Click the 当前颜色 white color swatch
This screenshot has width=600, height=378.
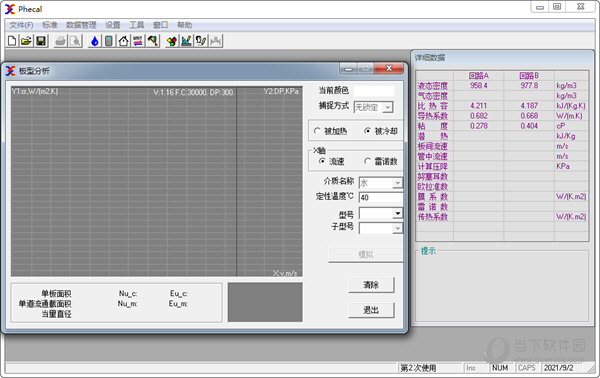(x=374, y=91)
